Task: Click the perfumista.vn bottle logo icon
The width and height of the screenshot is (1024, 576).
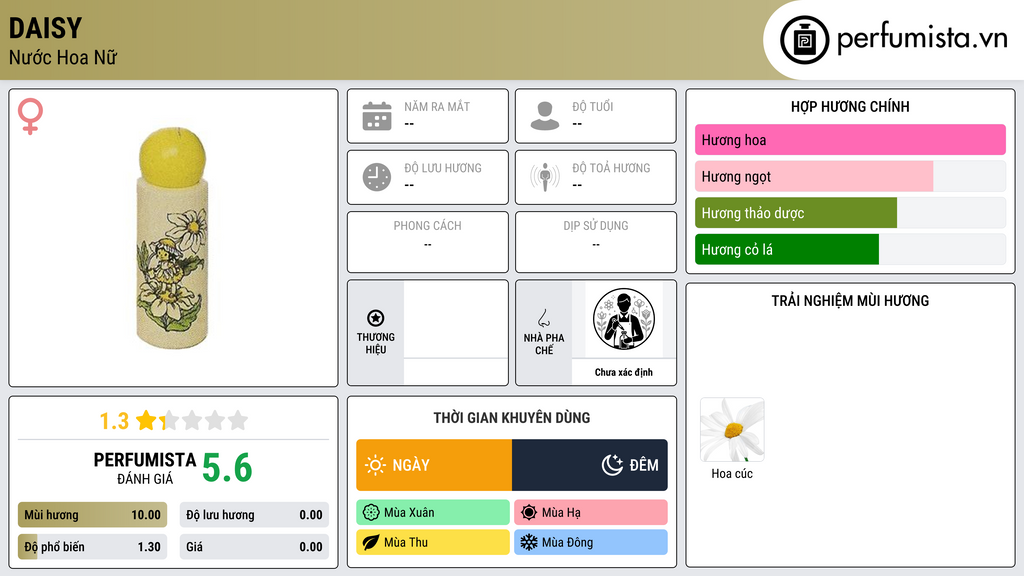Action: pyautogui.click(x=804, y=40)
